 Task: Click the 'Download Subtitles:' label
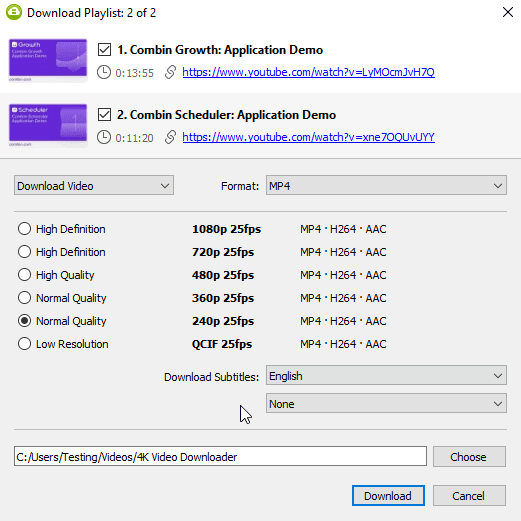coord(211,377)
